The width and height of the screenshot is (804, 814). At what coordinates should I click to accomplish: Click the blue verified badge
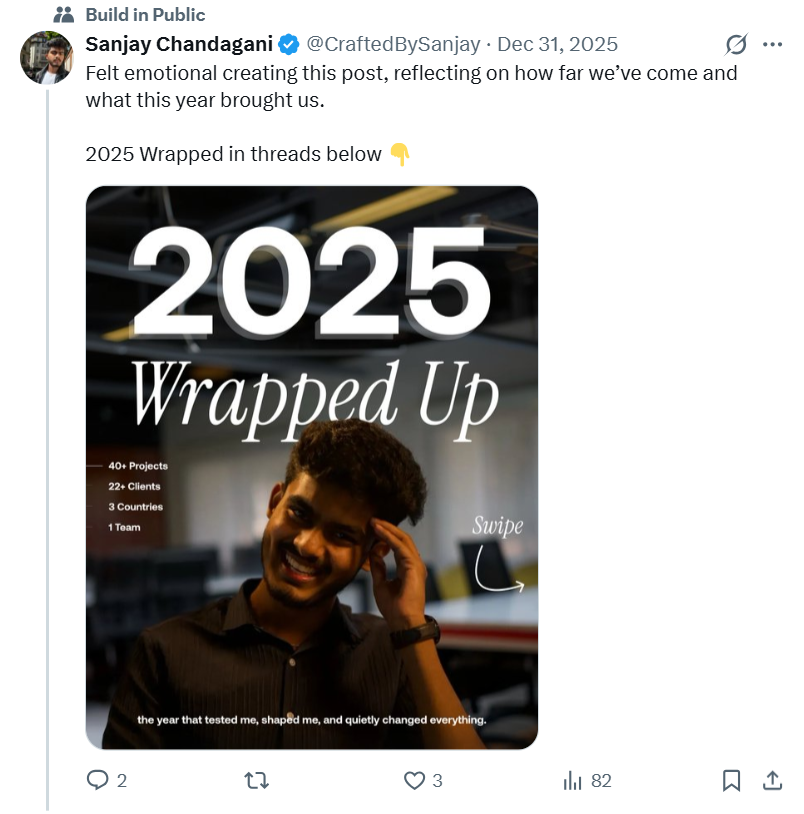click(288, 44)
